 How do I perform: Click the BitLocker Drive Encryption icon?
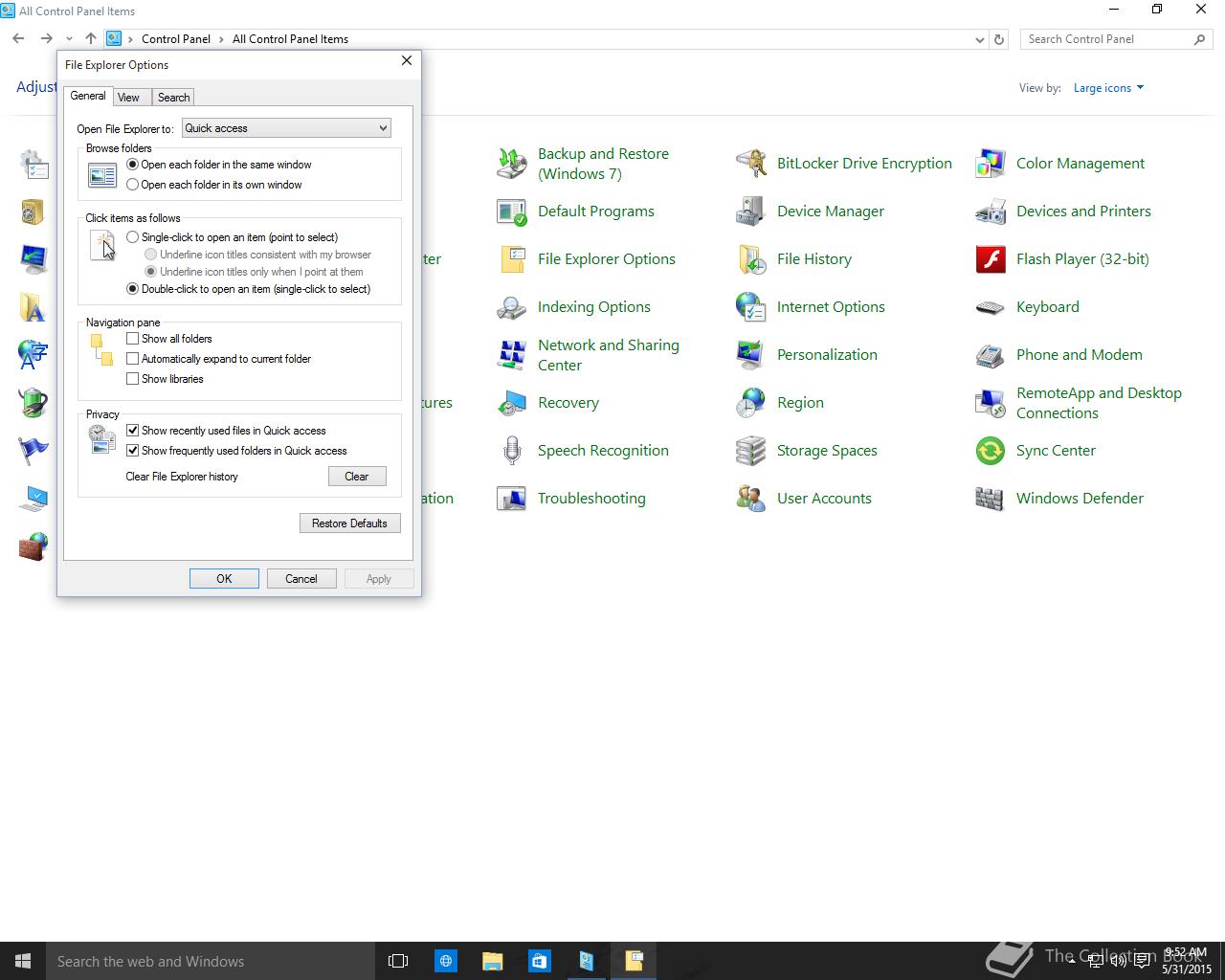(751, 164)
